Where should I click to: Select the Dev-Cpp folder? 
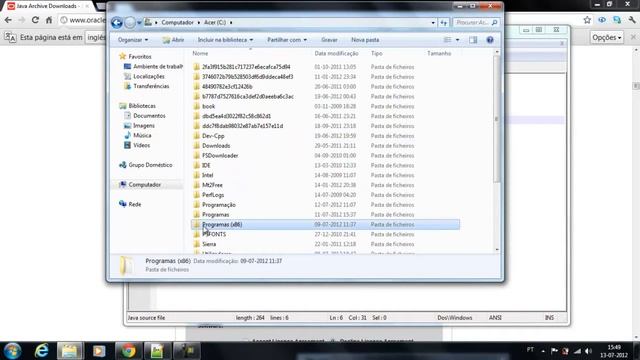(x=213, y=136)
